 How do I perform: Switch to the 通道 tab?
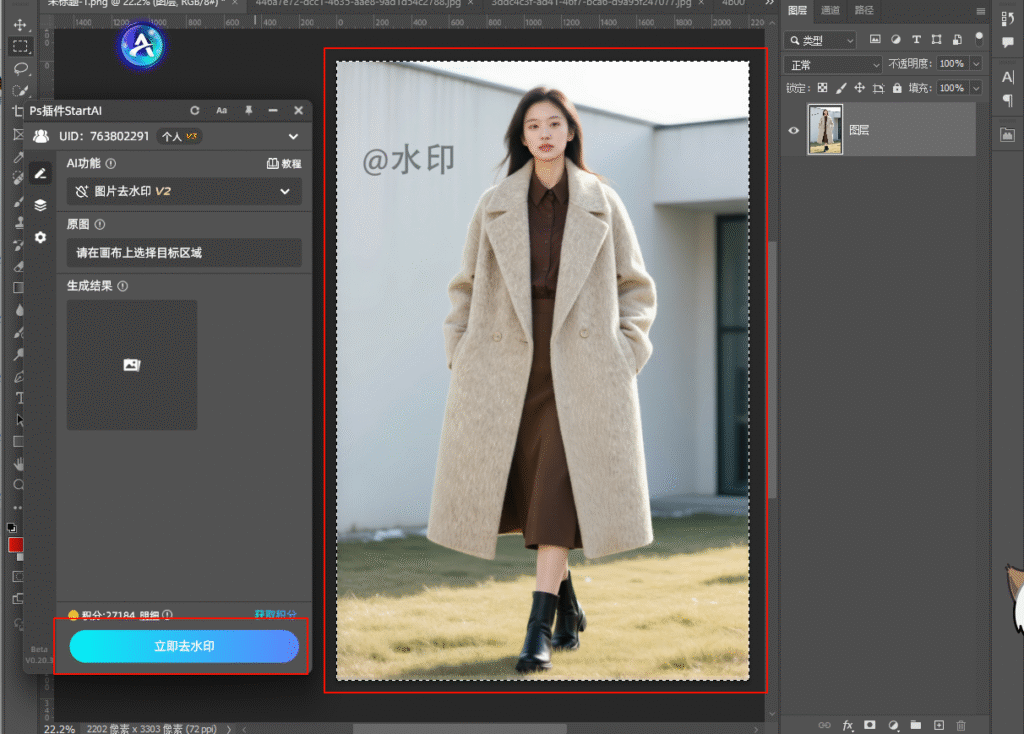coord(830,10)
